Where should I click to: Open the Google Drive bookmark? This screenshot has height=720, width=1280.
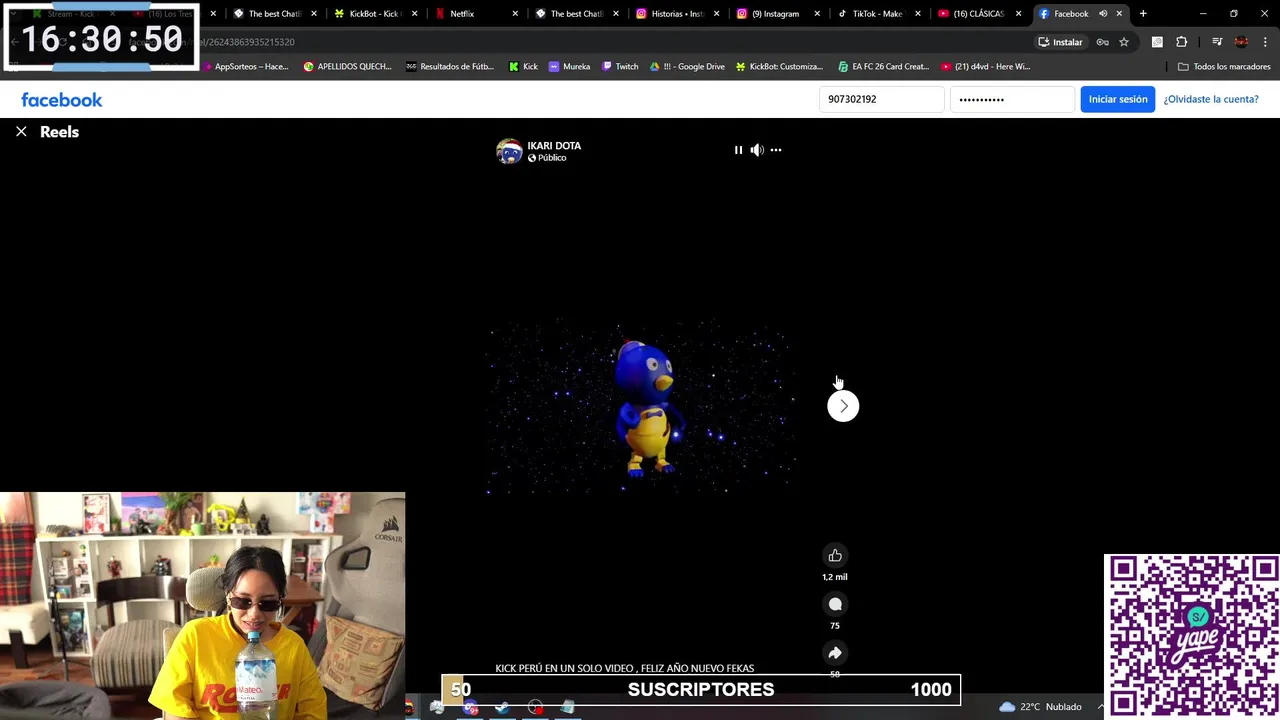pyautogui.click(x=687, y=67)
